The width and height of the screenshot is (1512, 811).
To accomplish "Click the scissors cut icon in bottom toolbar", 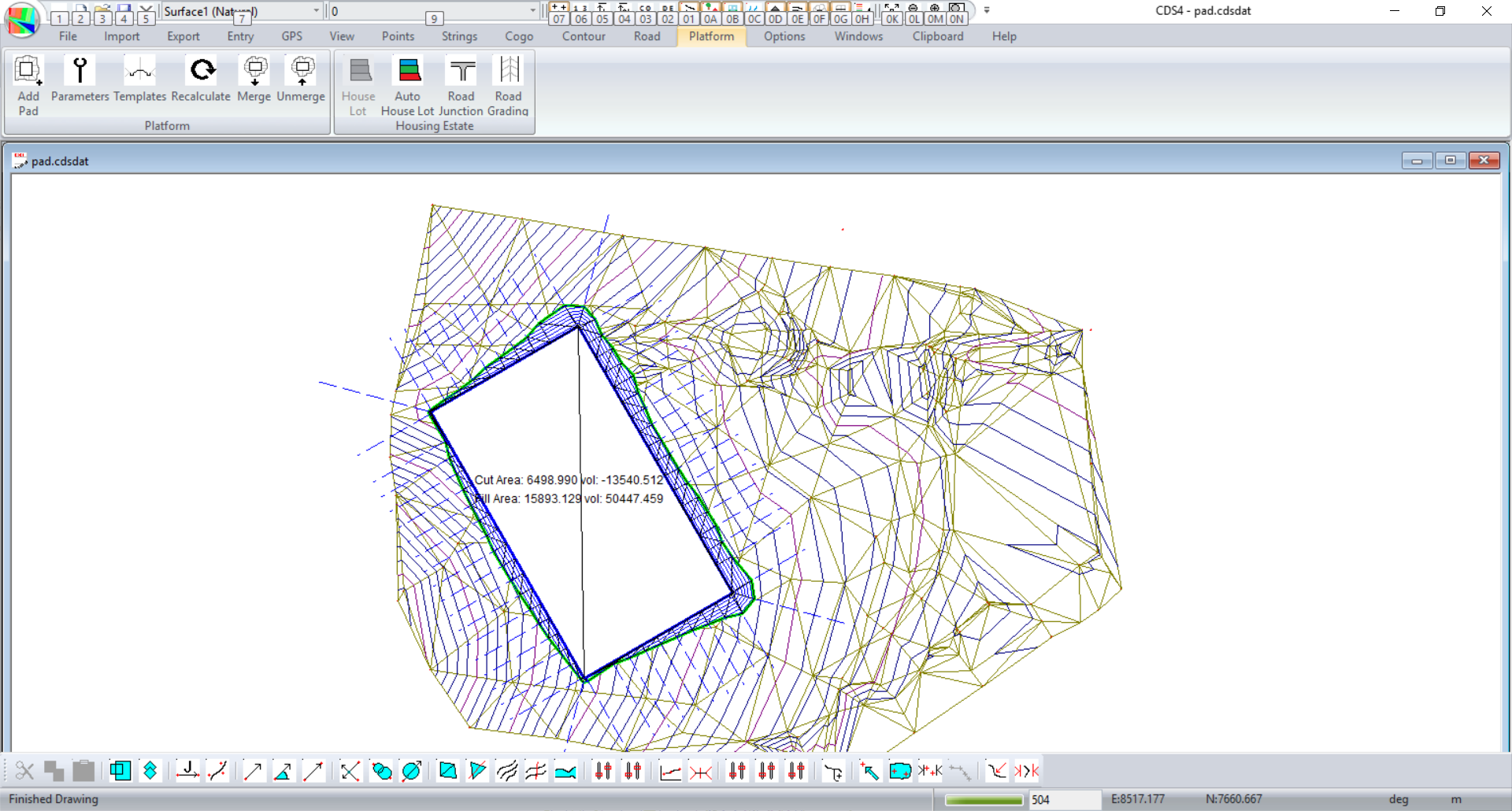I will pyautogui.click(x=24, y=771).
